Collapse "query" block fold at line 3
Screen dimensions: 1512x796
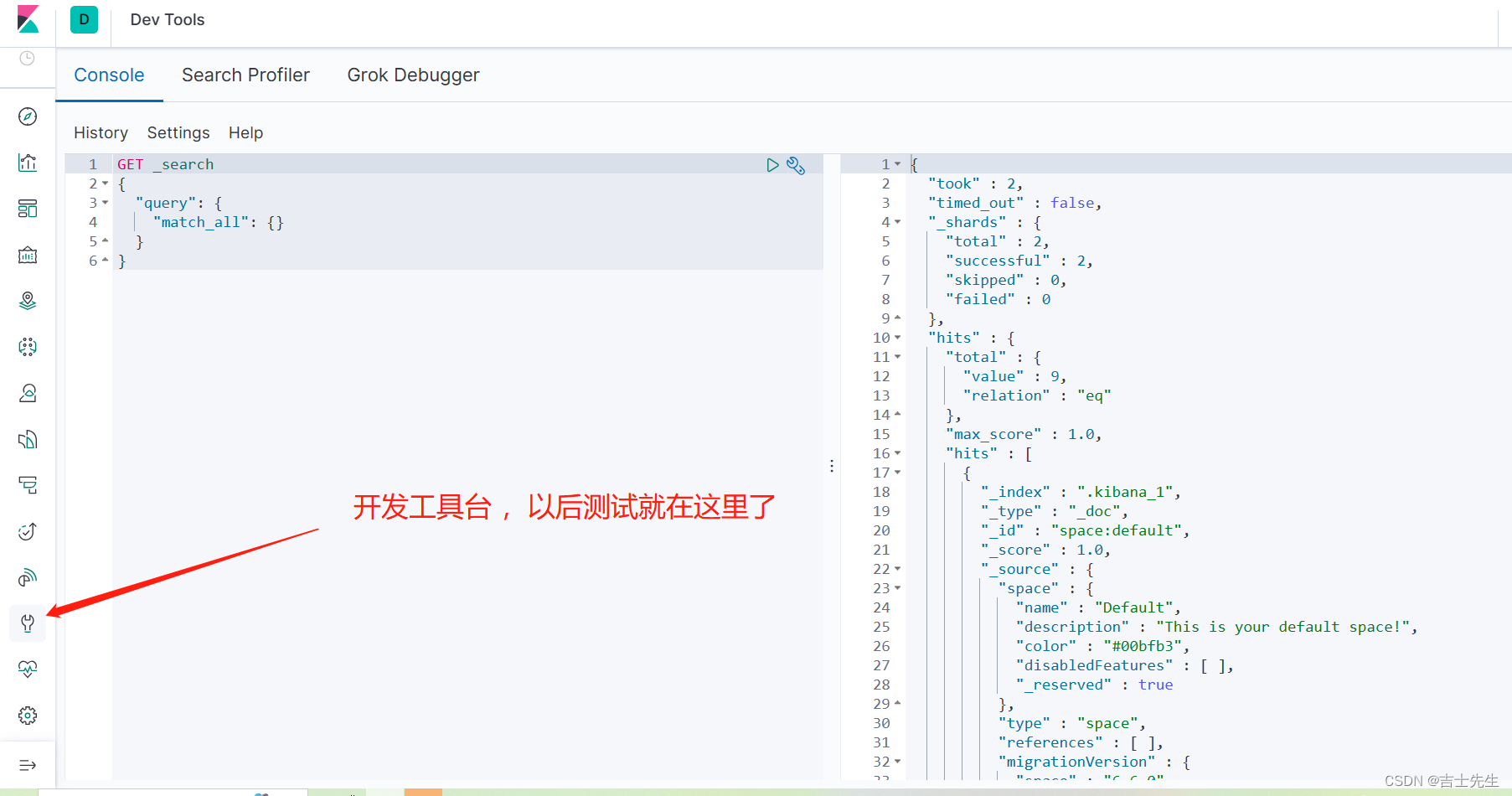tap(106, 203)
